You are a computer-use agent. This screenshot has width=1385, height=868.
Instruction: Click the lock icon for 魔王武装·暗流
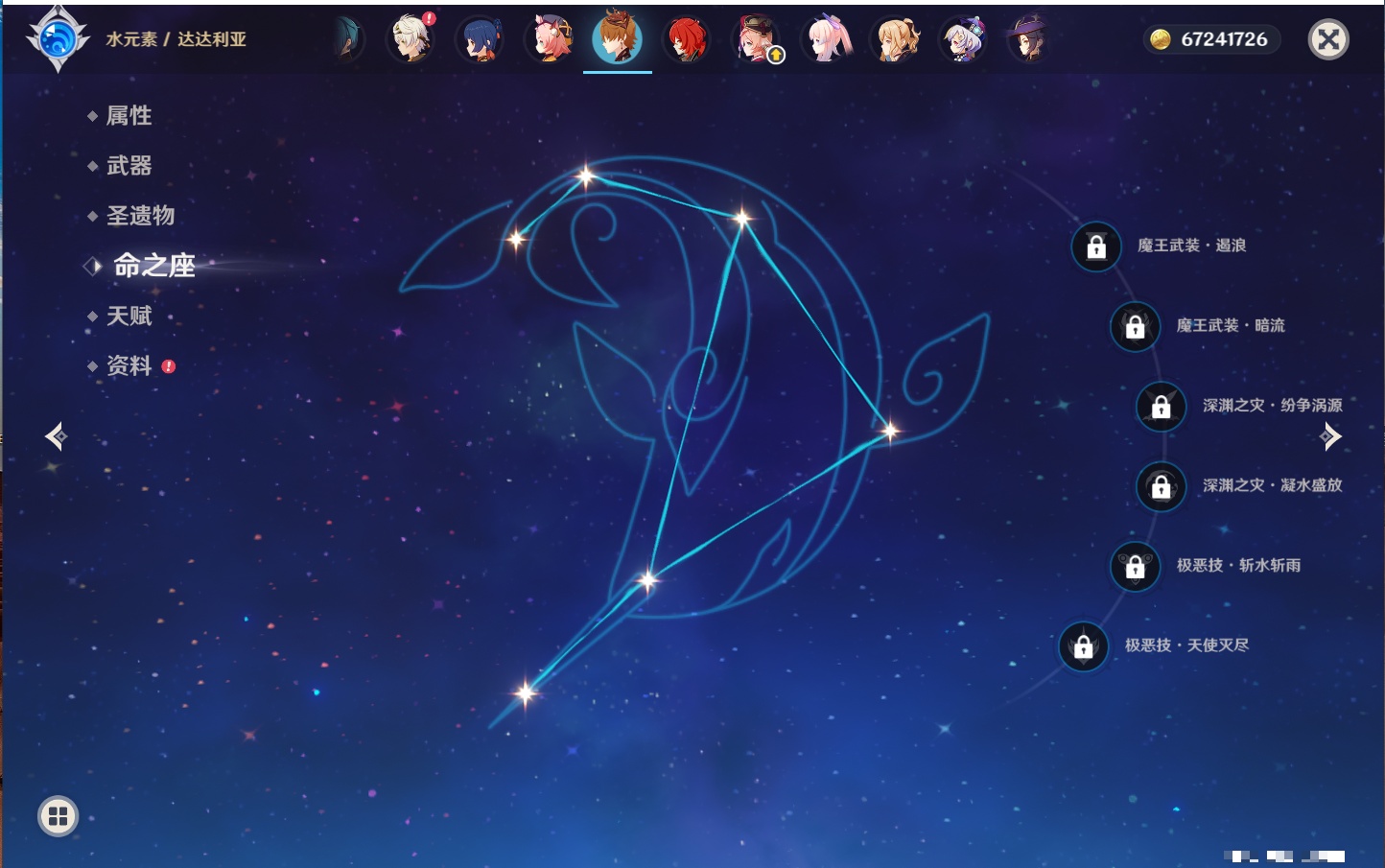pos(1136,326)
